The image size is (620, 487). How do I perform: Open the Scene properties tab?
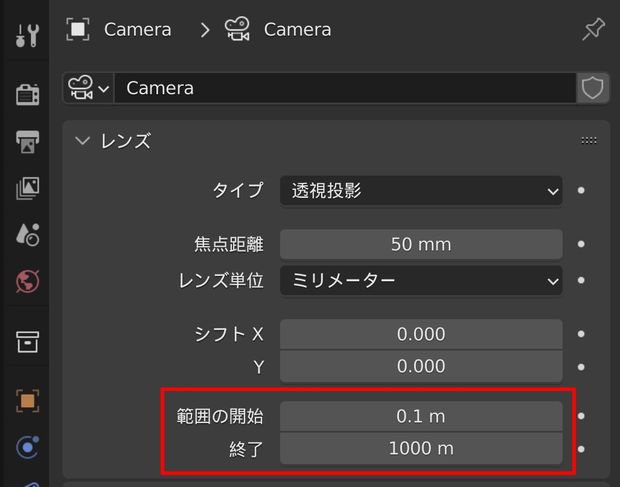pos(27,234)
